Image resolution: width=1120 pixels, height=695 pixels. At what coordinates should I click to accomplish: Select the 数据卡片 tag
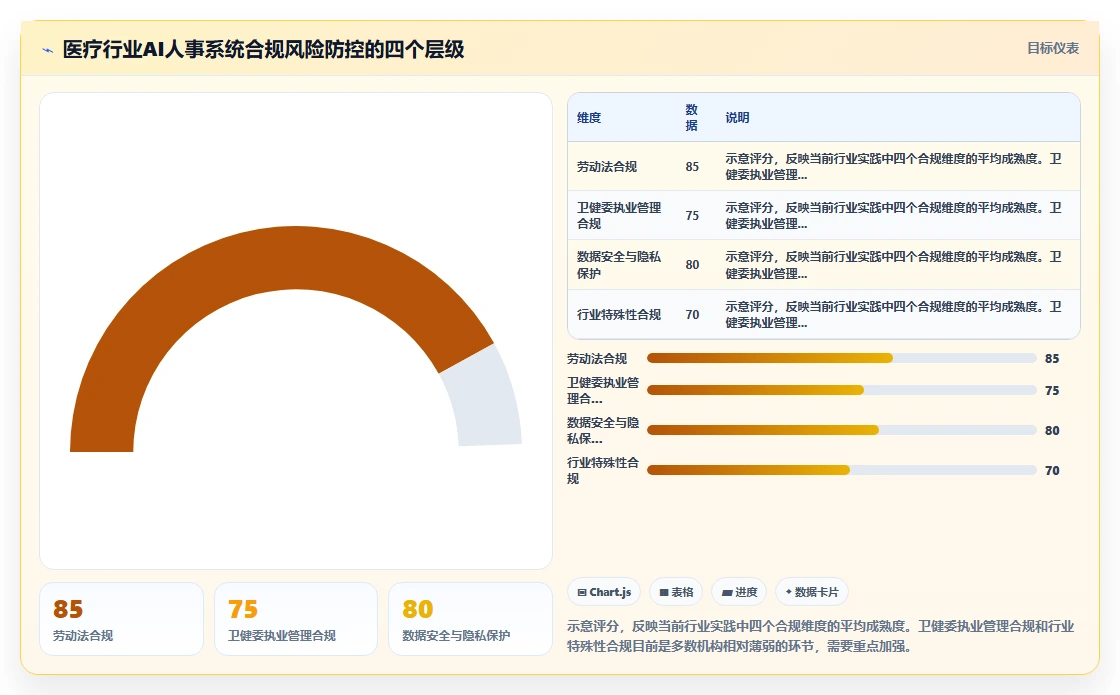pyautogui.click(x=811, y=592)
